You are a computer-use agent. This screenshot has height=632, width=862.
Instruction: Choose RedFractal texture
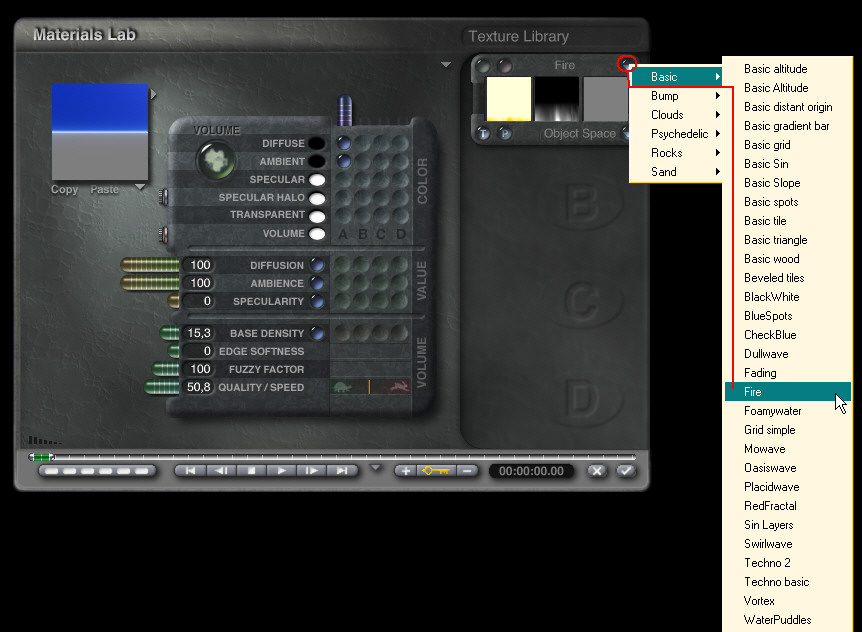coord(788,506)
